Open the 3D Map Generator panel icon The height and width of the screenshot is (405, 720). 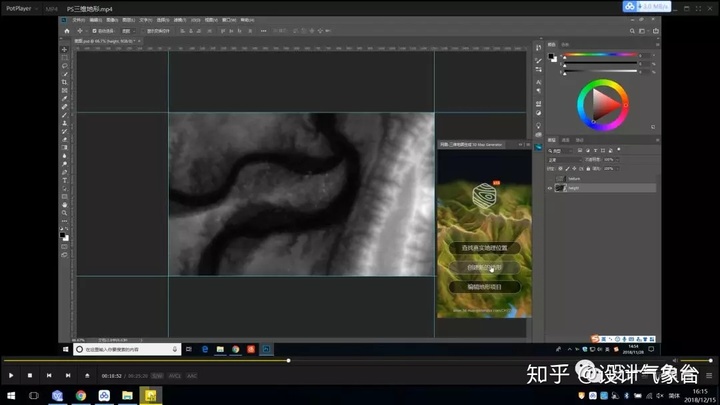[x=538, y=147]
